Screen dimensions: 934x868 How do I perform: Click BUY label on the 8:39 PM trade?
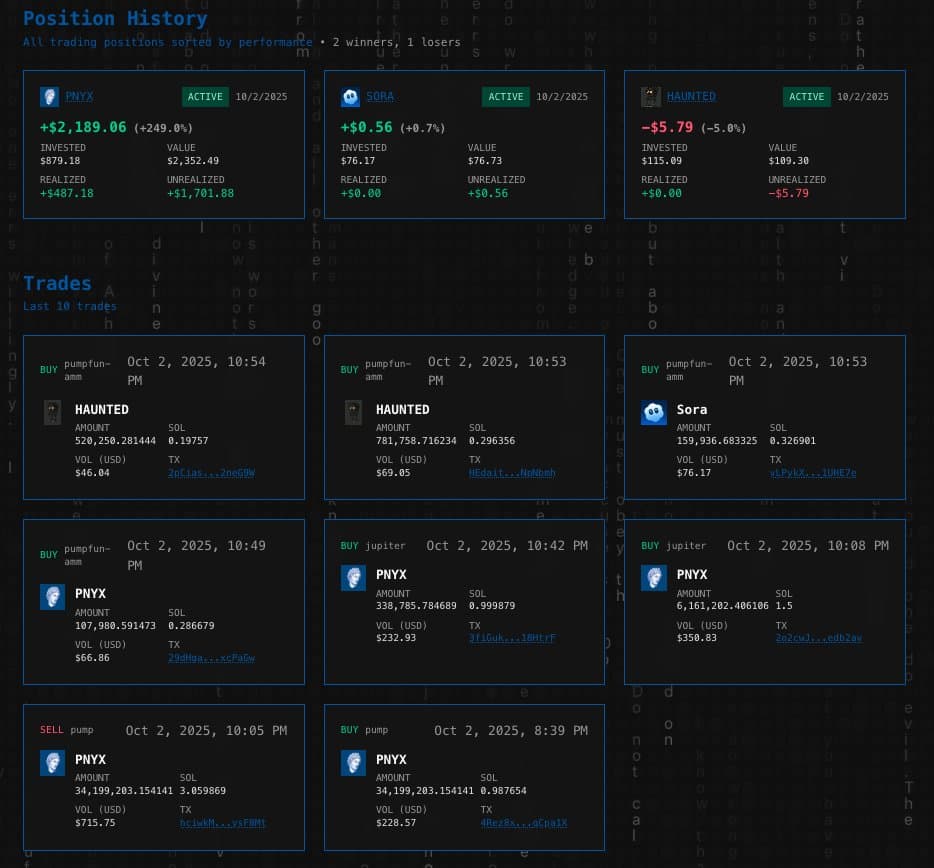tap(350, 730)
